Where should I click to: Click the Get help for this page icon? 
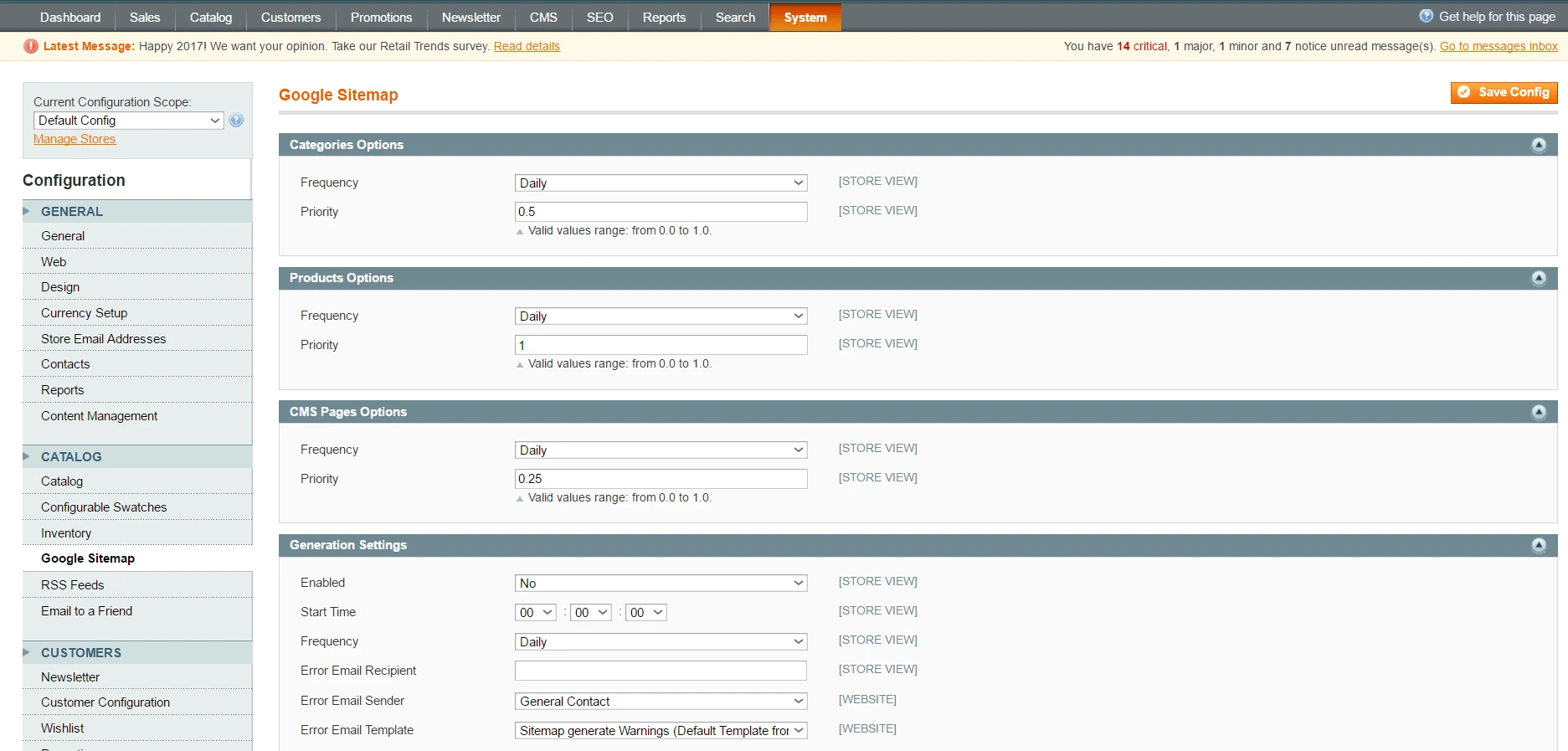[1427, 16]
